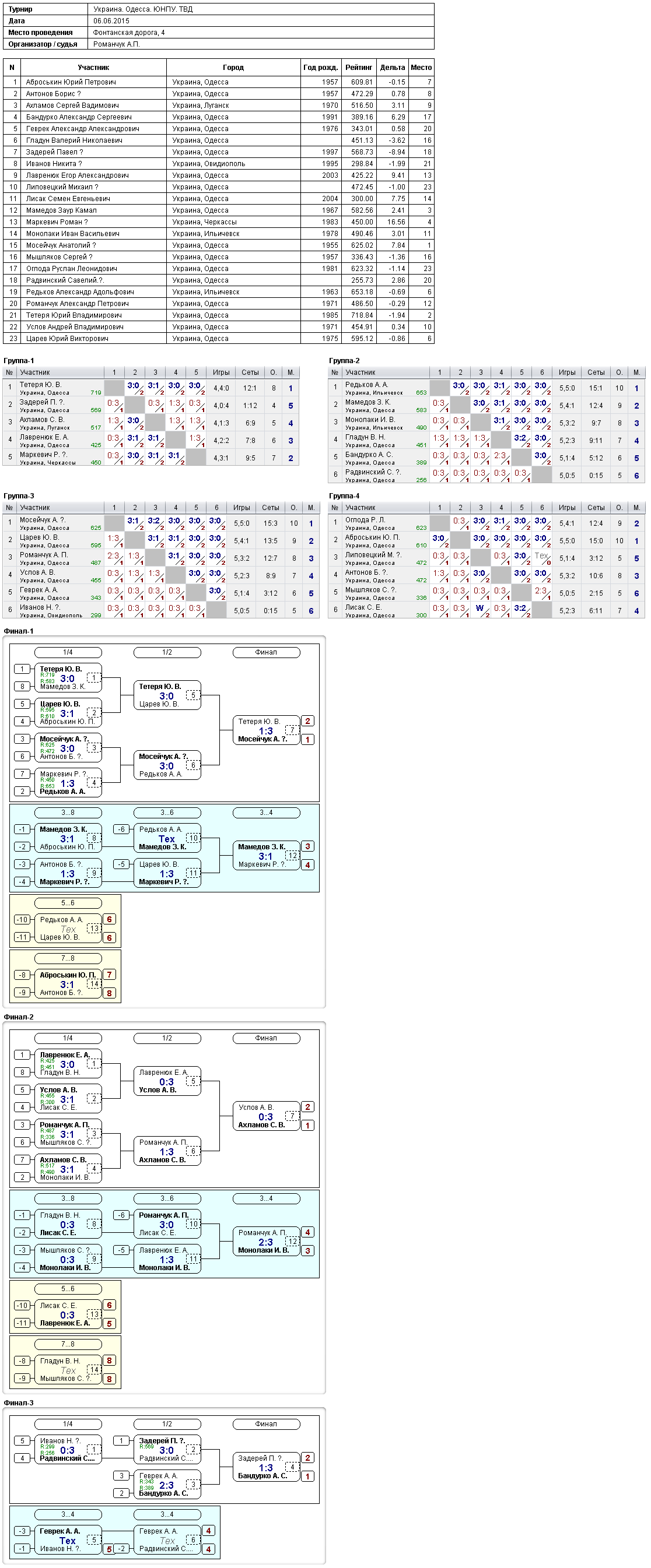Click the '1/2' stage label in Финал-2
The image size is (651, 1568).
(x=167, y=1038)
